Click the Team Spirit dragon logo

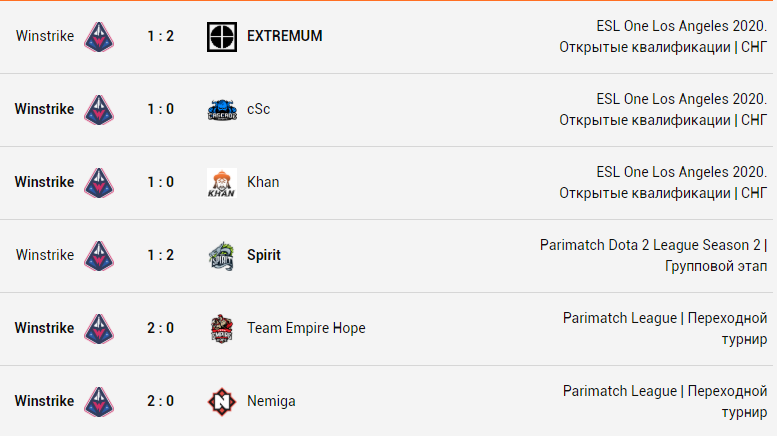click(x=222, y=256)
